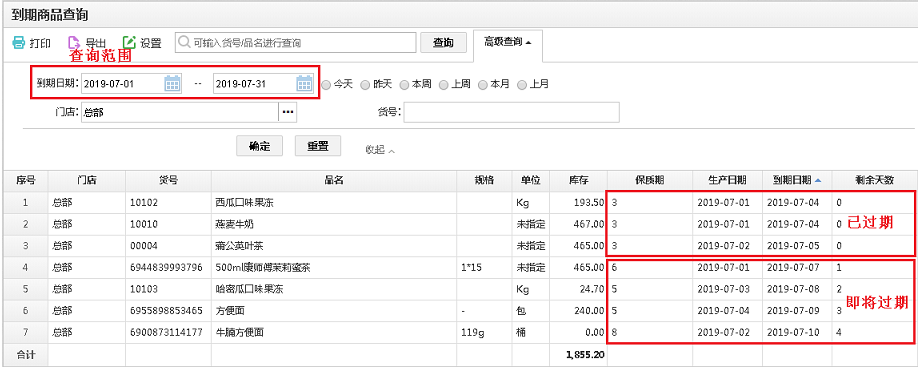The width and height of the screenshot is (920, 367).
Task: Select the 昨天 (yesterday) radio option
Action: (x=365, y=85)
